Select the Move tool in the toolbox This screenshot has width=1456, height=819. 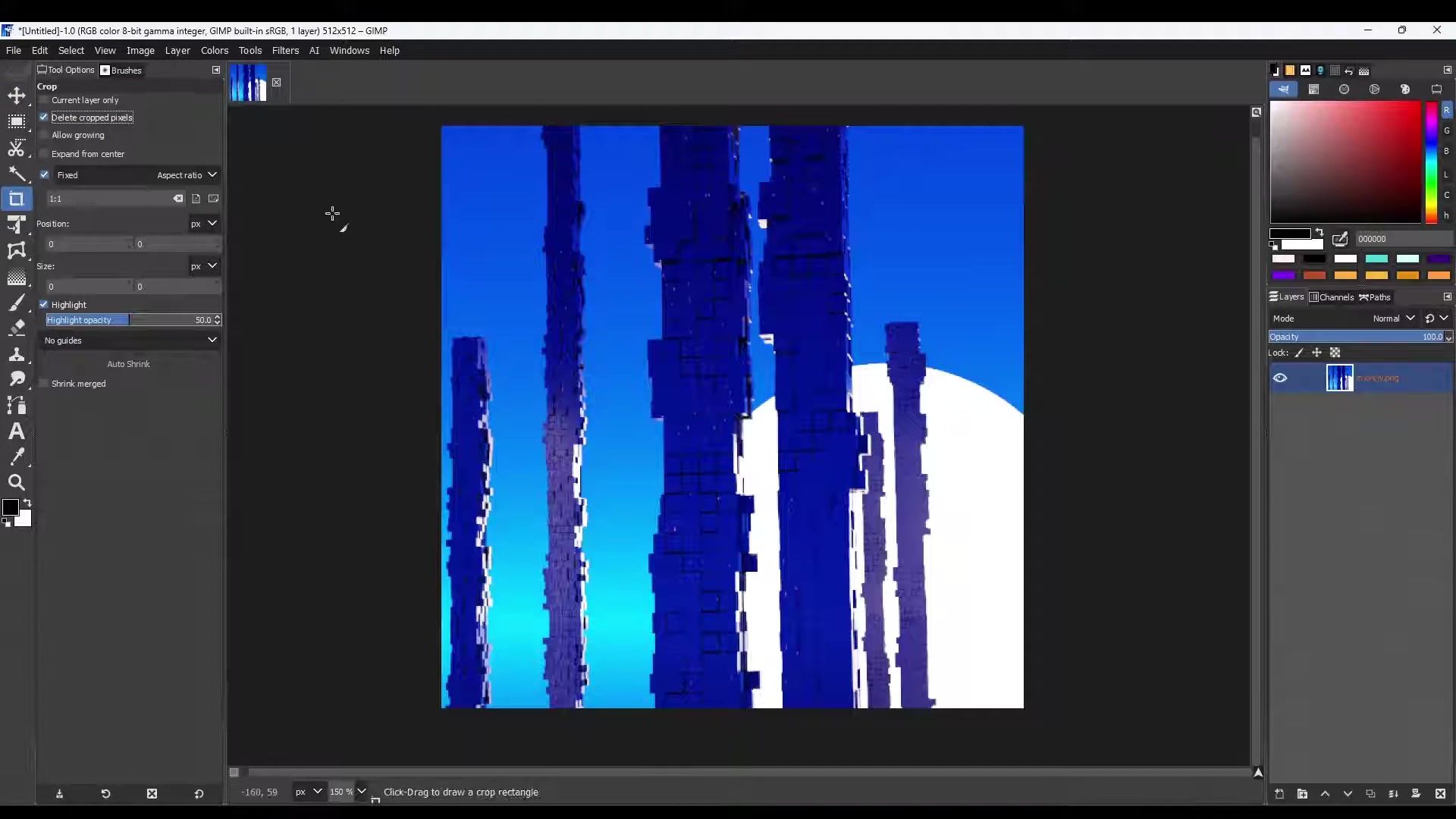[17, 96]
